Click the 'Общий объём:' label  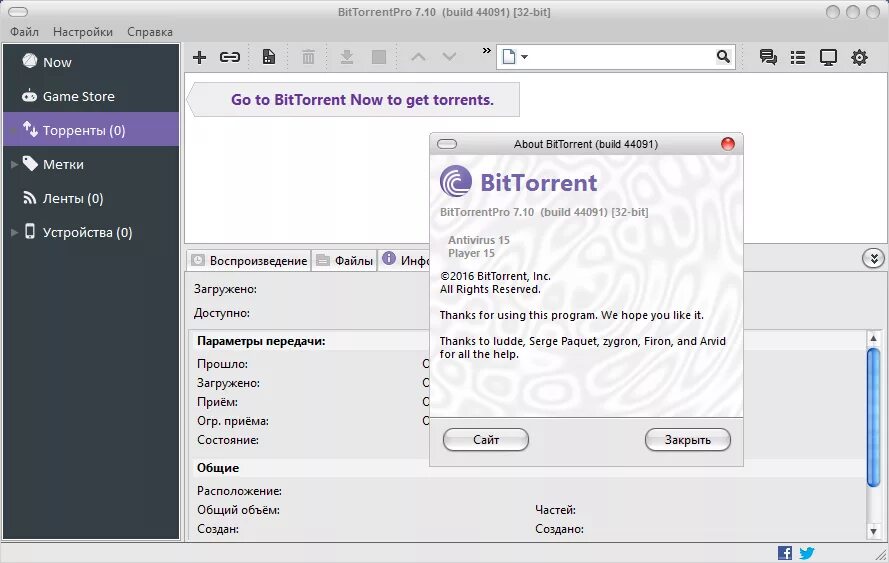point(238,510)
